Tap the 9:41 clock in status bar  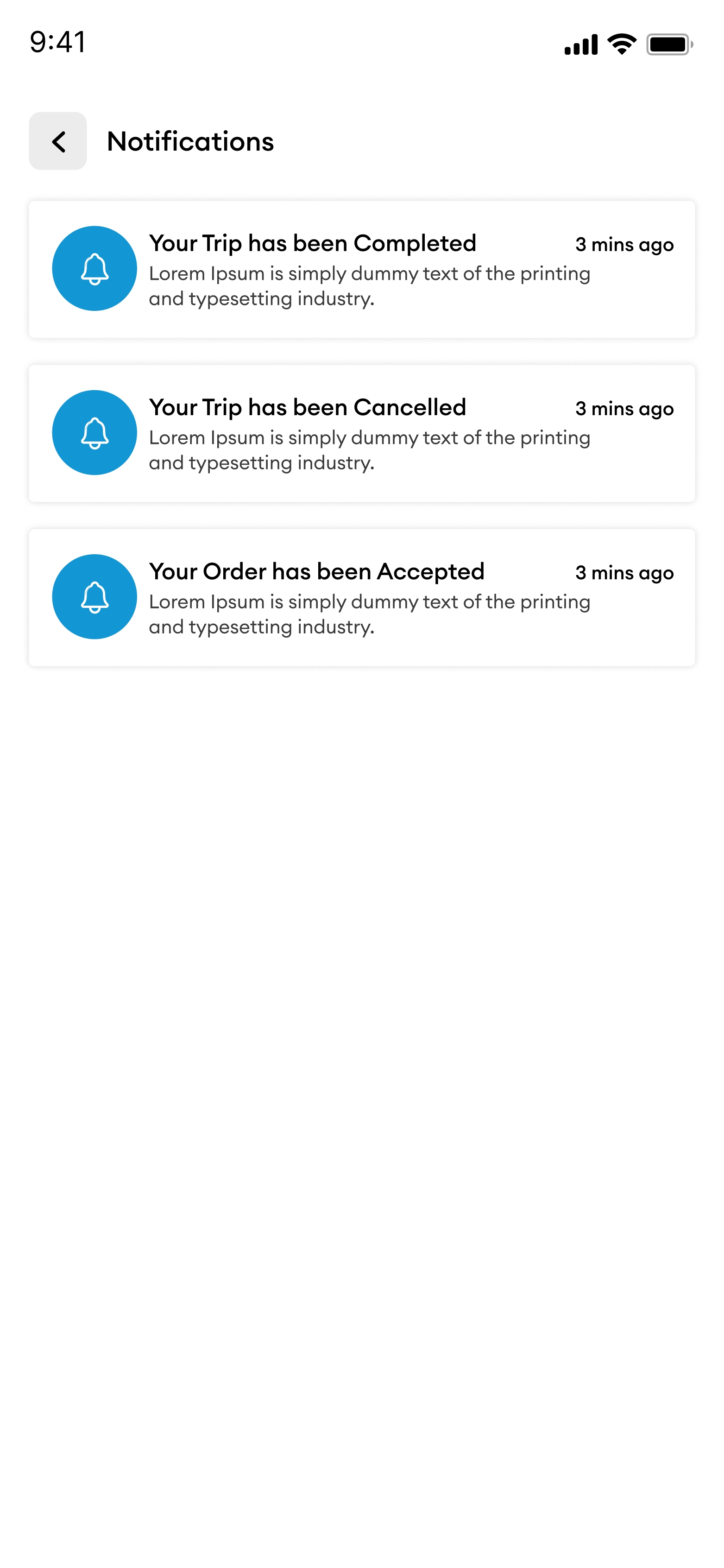[58, 43]
